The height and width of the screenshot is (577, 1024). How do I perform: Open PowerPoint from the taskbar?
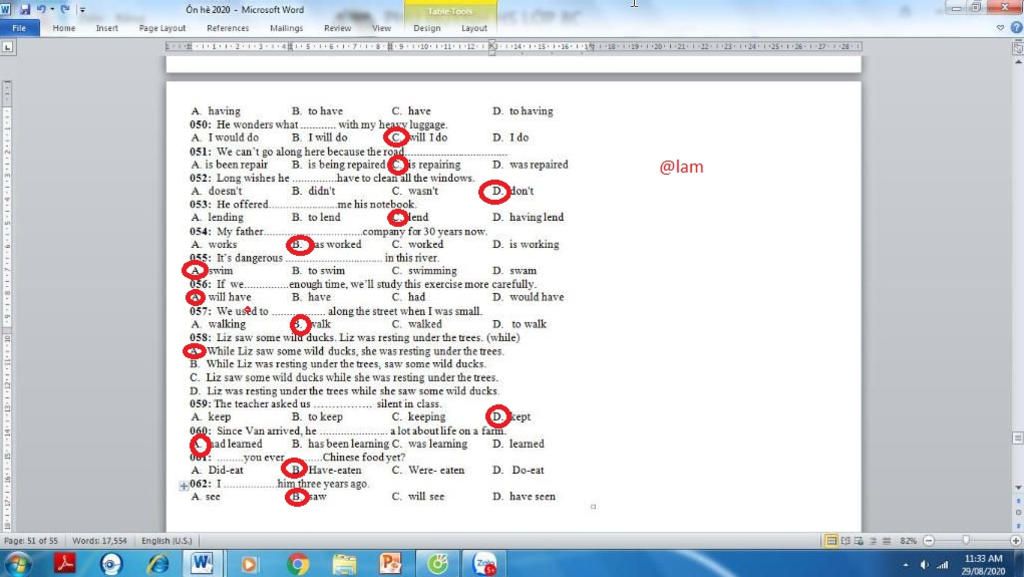(390, 563)
